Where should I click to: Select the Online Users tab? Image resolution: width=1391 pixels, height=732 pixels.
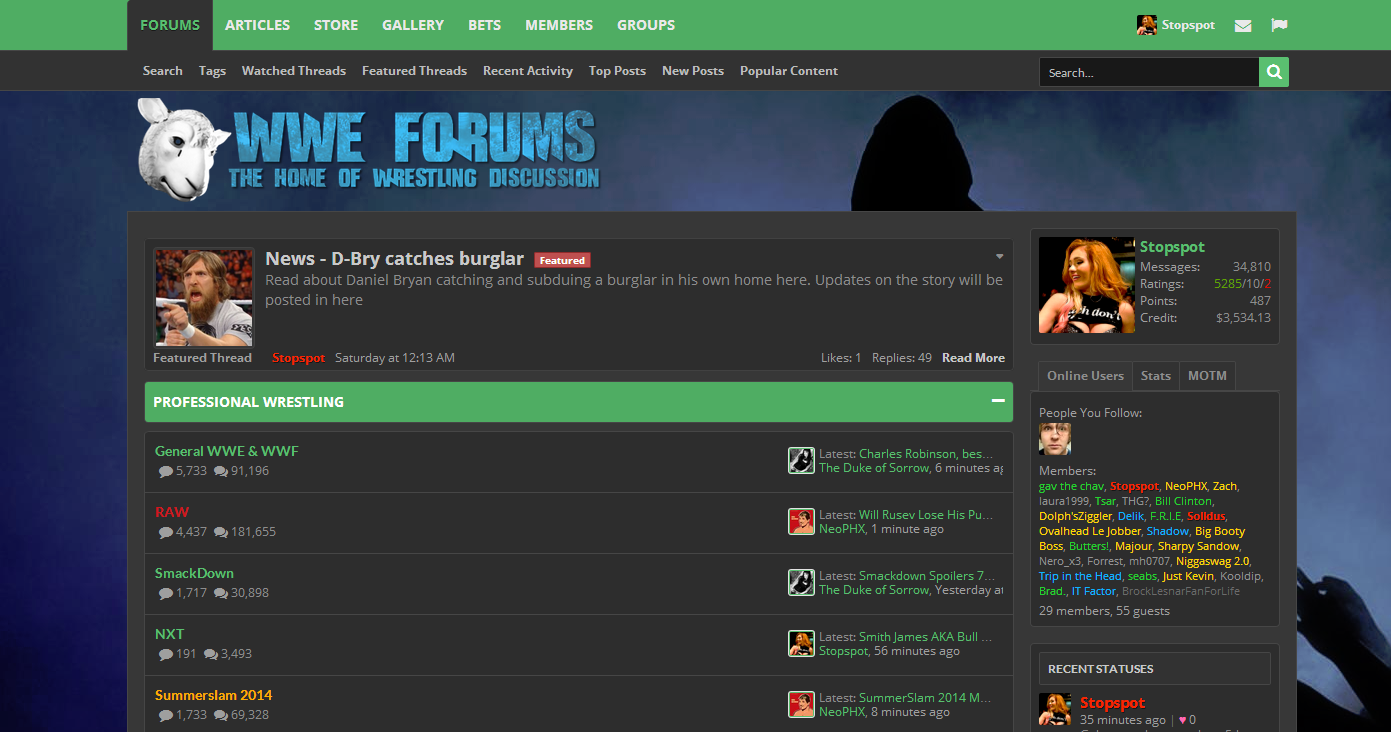(x=1085, y=376)
